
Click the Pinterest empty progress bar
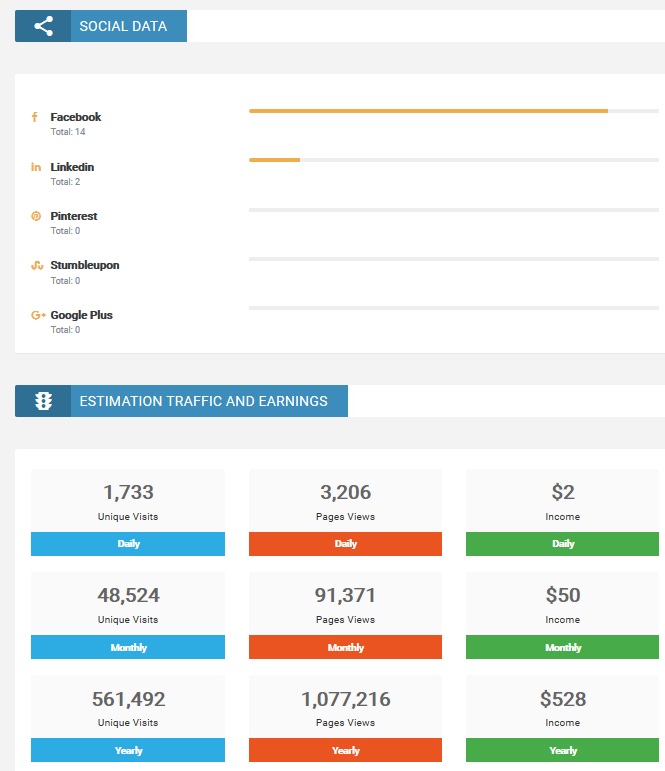click(453, 210)
